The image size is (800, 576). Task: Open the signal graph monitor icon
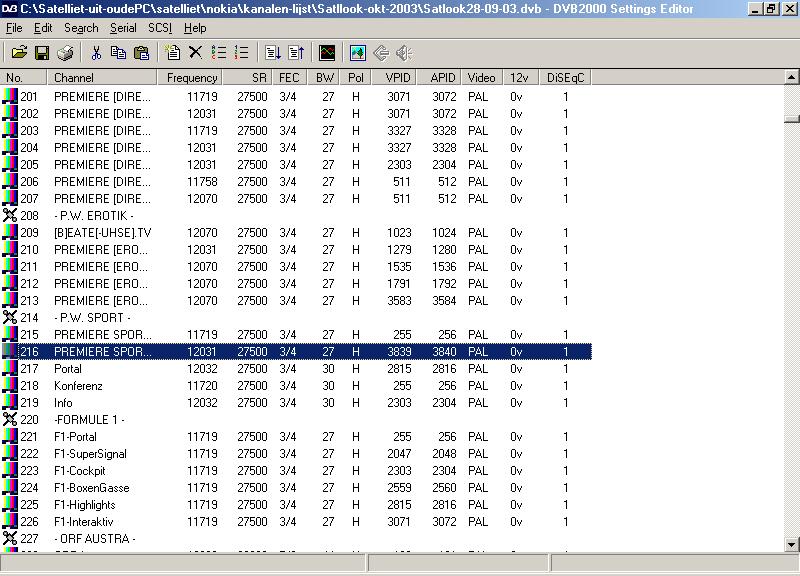pyautogui.click(x=327, y=53)
